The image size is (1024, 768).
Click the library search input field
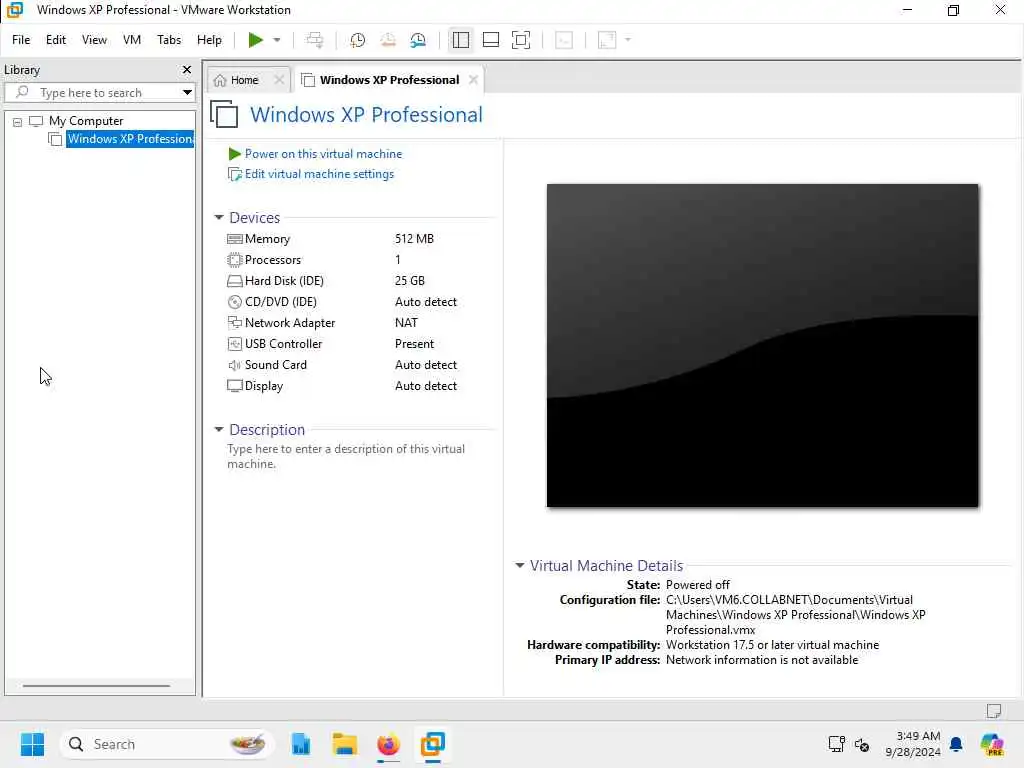click(100, 92)
